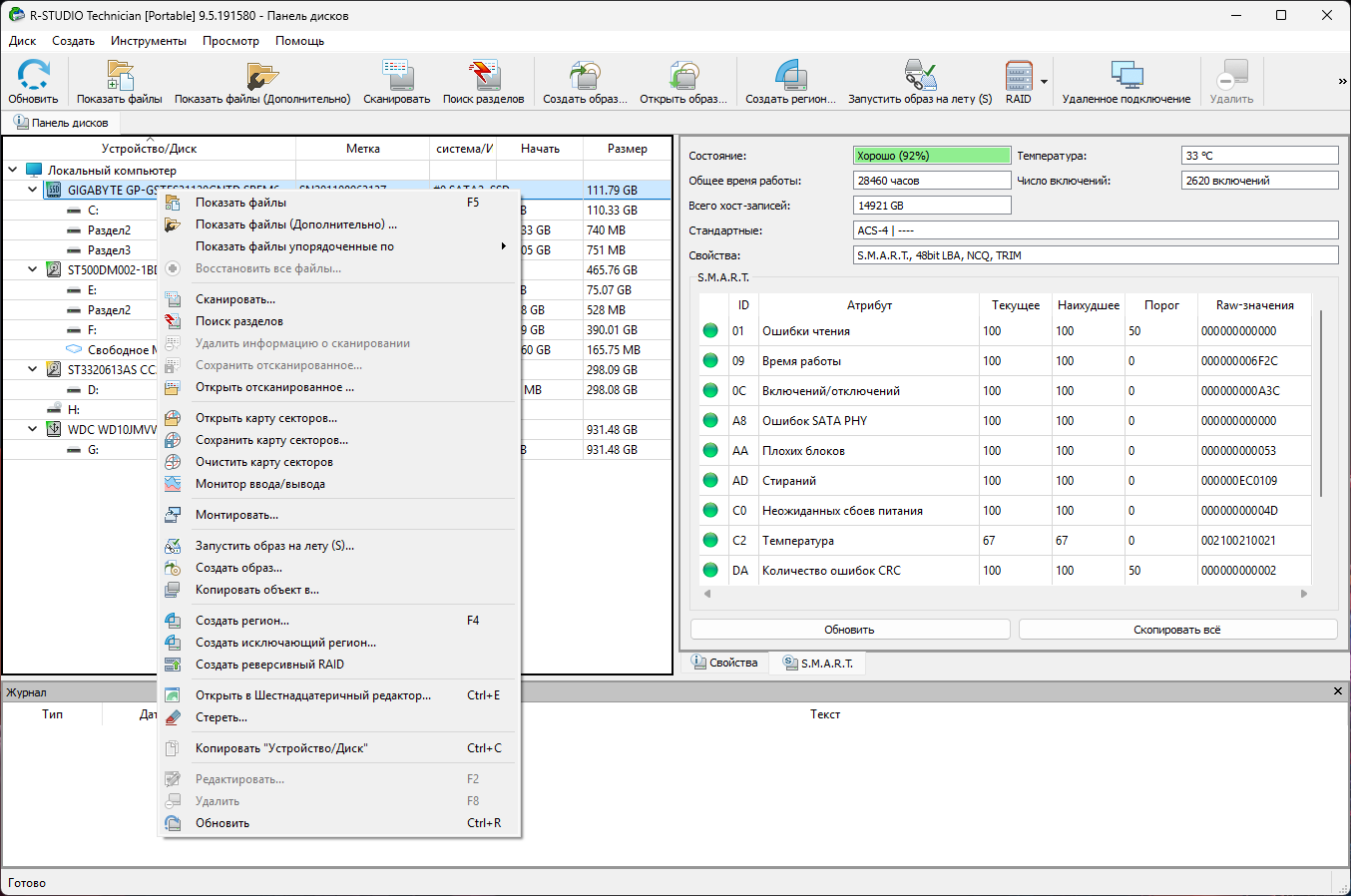This screenshot has height=896, width=1351.
Task: Select the Ошибки чтения attribute row
Action: pyautogui.click(x=1005, y=331)
